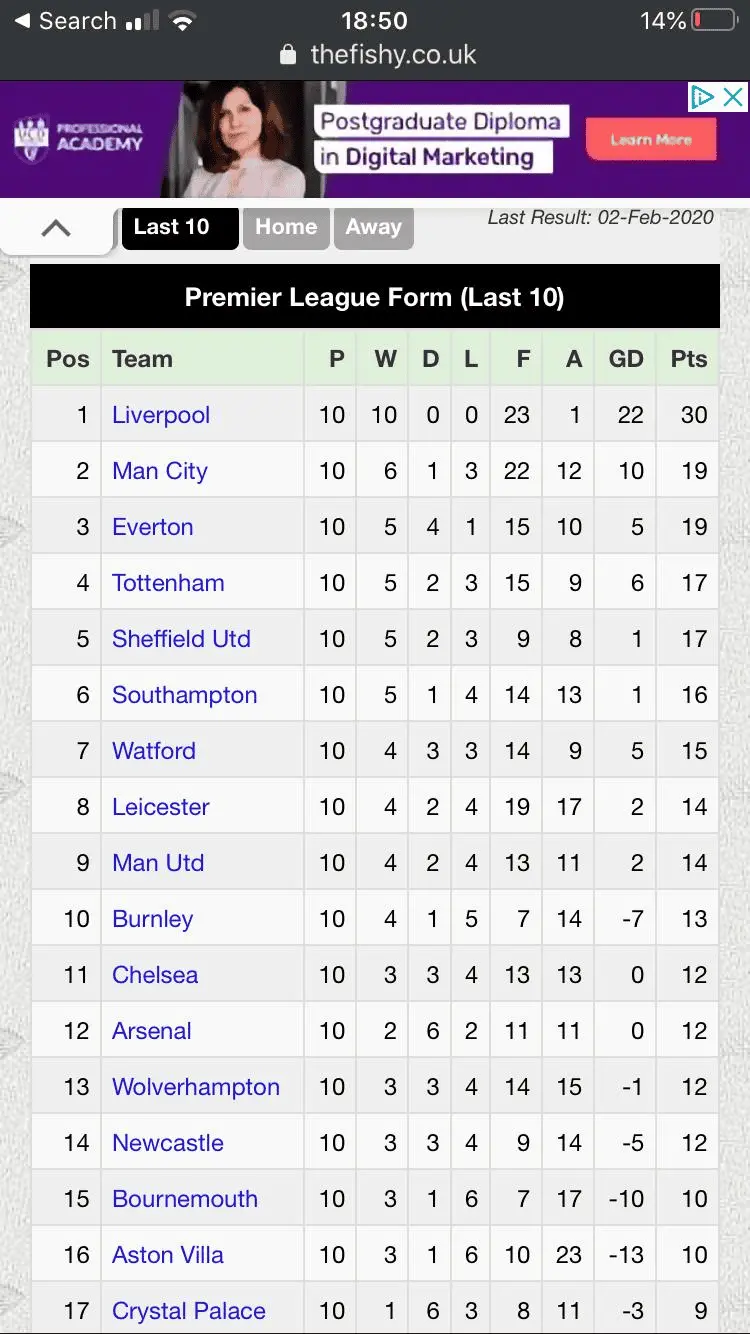Tap thefishy.co.uk address bar

tap(393, 55)
